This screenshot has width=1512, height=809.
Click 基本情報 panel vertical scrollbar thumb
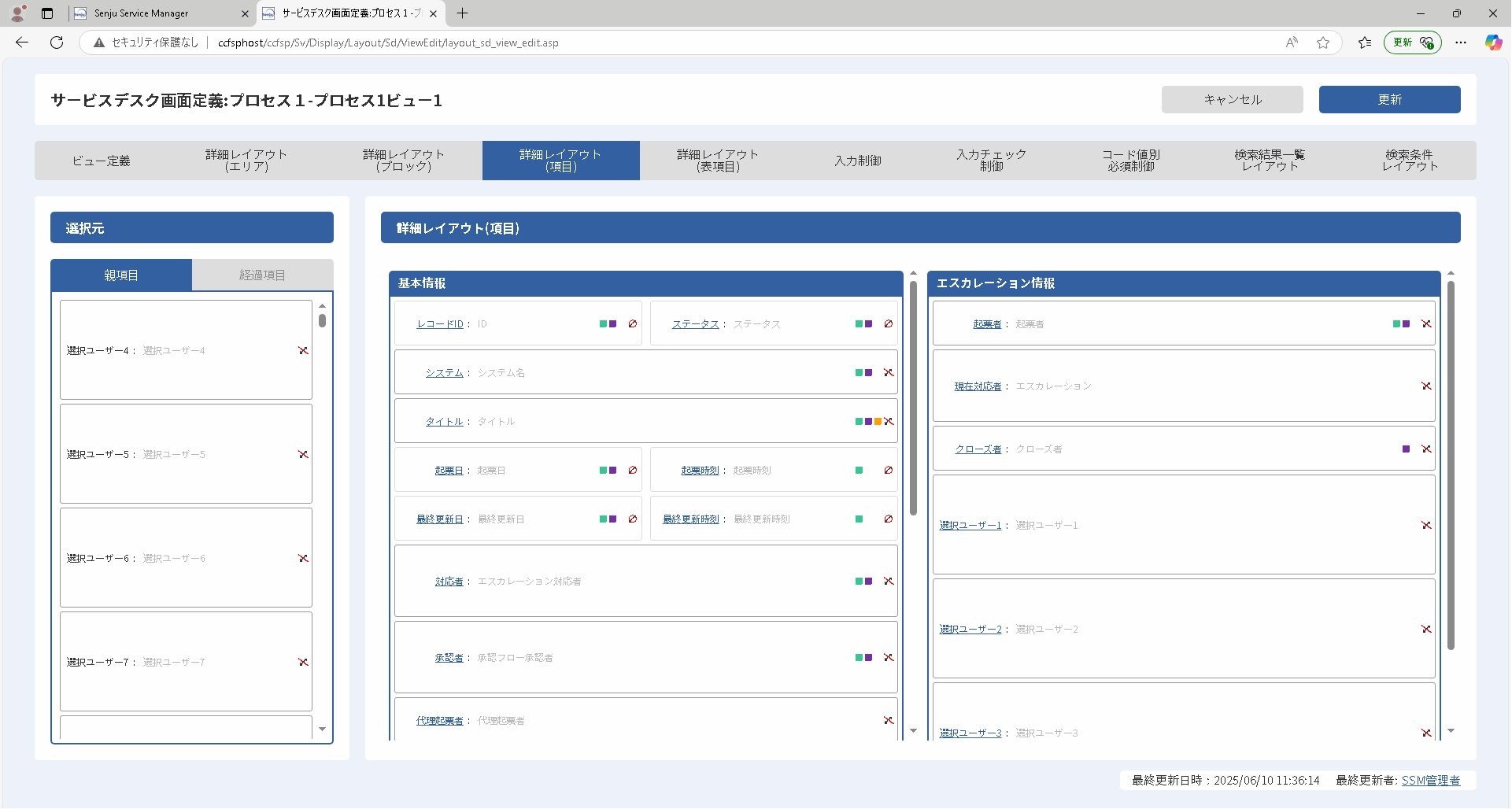pyautogui.click(x=914, y=398)
